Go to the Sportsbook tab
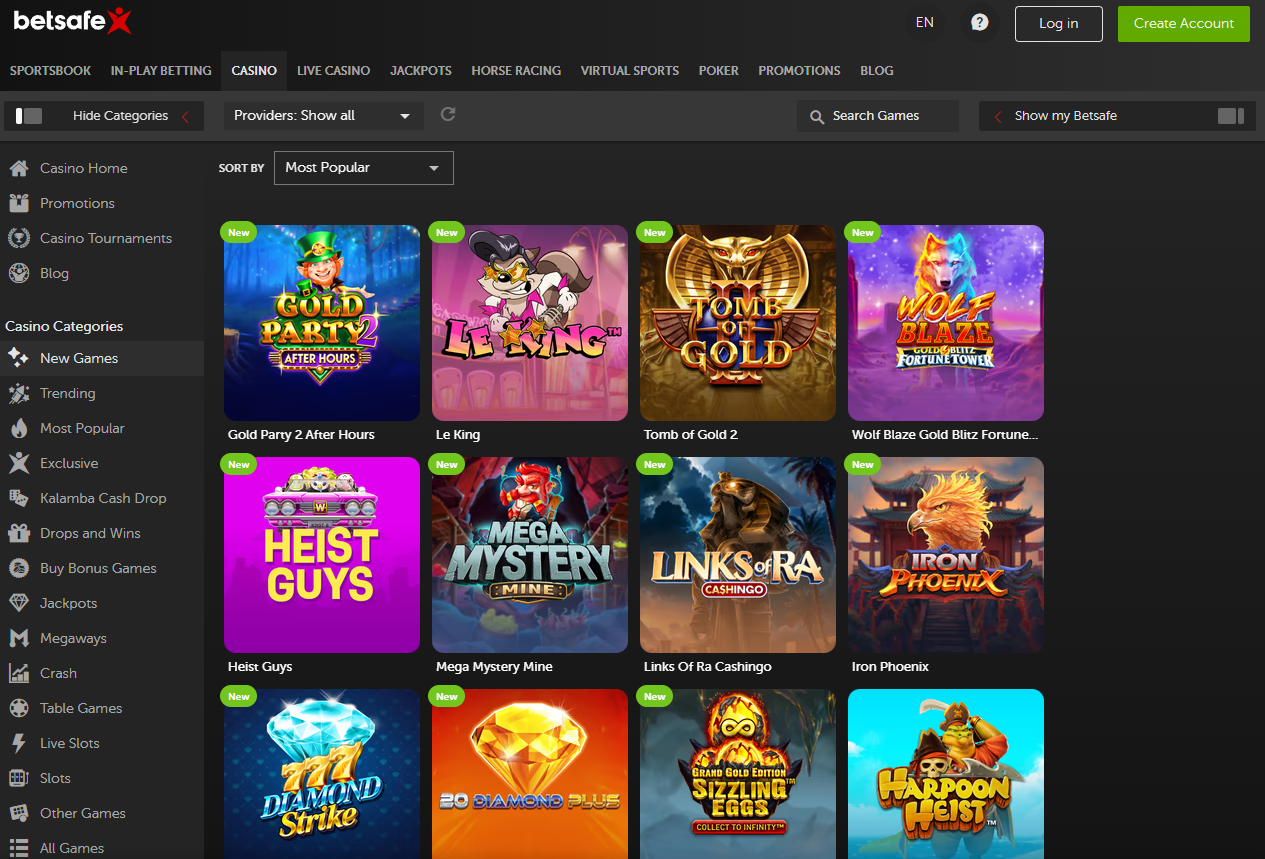Viewport: 1265px width, 859px height. [x=50, y=71]
